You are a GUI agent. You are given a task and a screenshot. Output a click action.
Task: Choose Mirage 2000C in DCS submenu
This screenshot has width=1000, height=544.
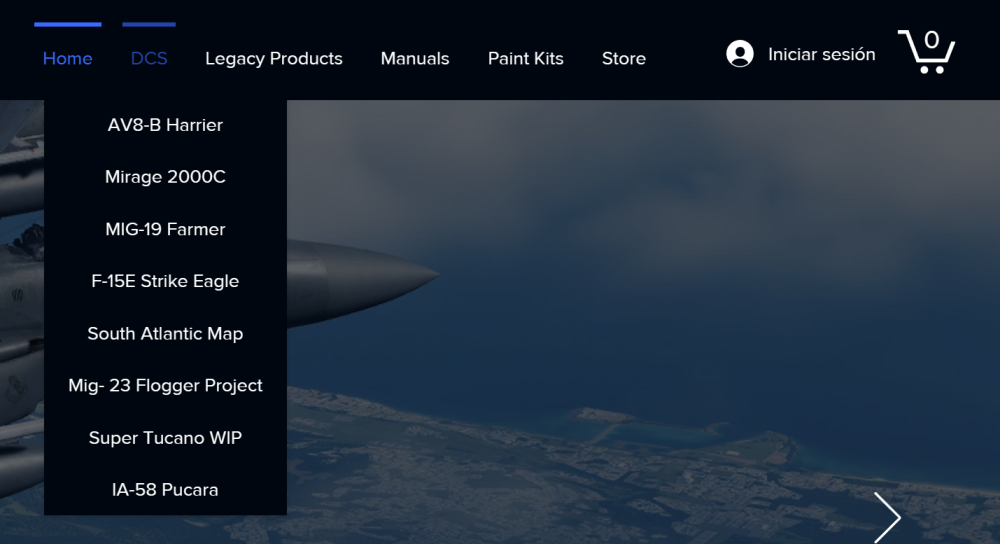(x=165, y=177)
